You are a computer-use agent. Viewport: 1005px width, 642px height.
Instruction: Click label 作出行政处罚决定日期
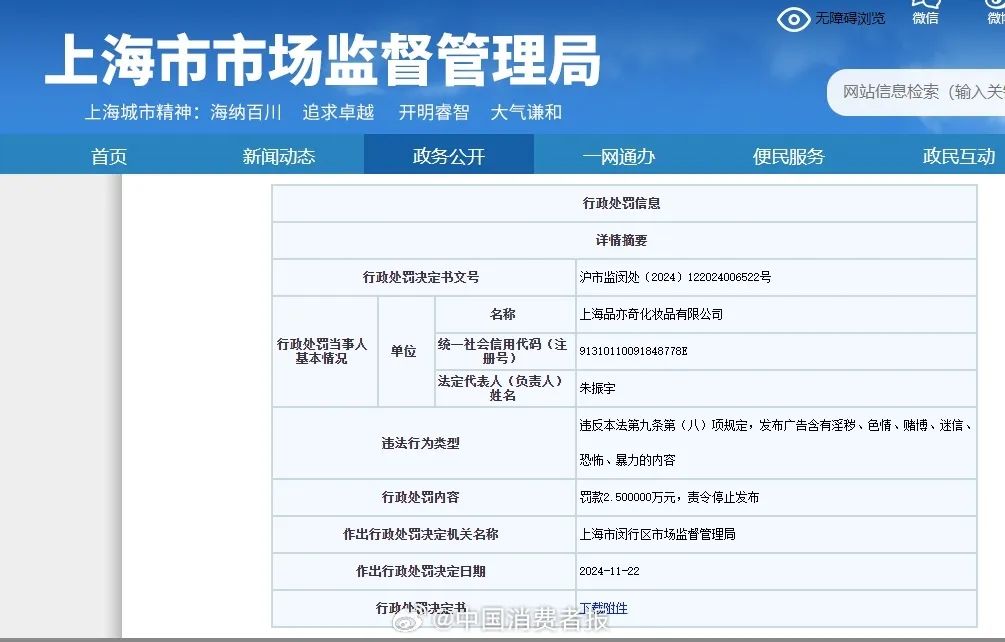pyautogui.click(x=421, y=571)
